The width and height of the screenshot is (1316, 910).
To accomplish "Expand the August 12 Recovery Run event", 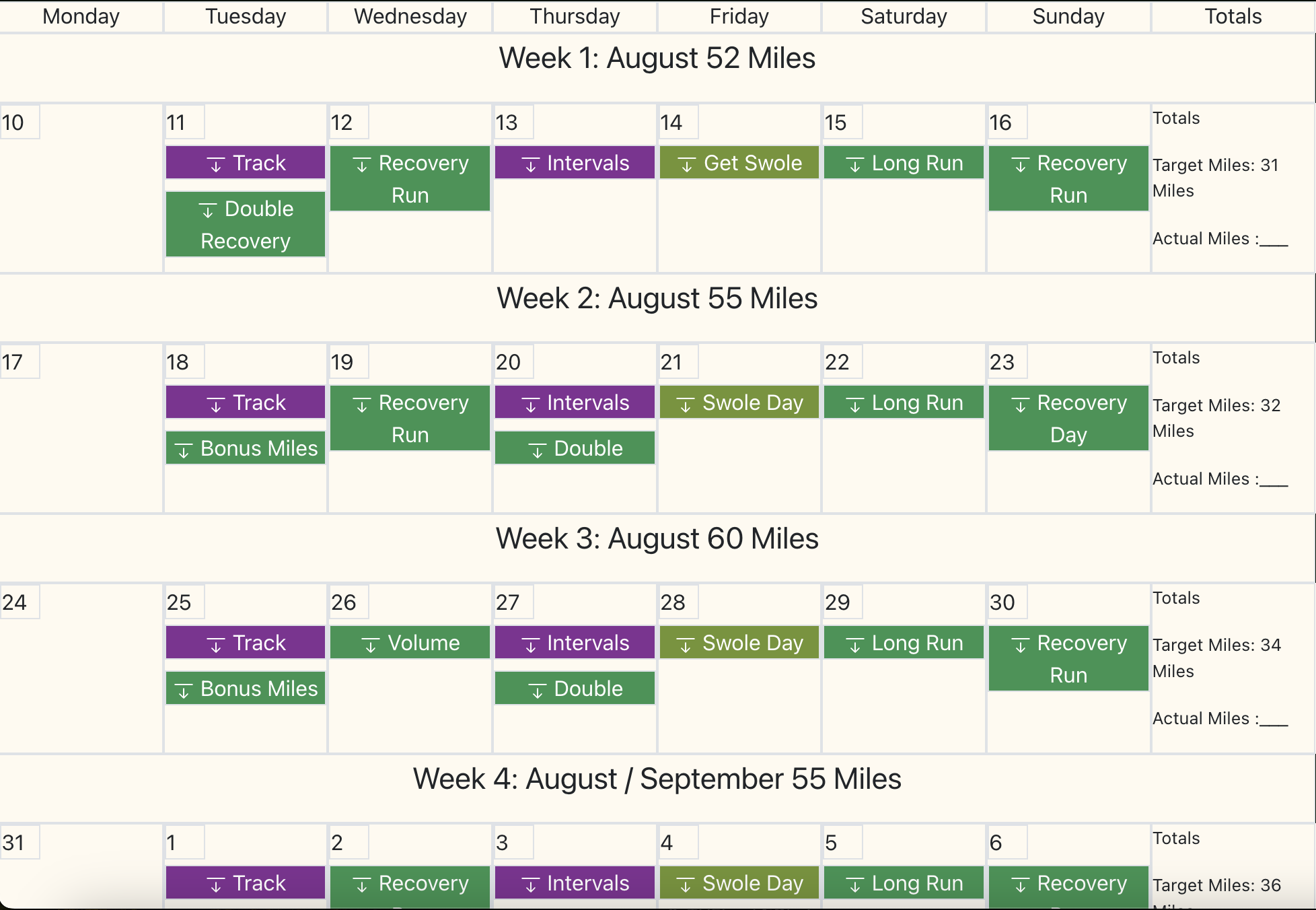I will tap(410, 178).
